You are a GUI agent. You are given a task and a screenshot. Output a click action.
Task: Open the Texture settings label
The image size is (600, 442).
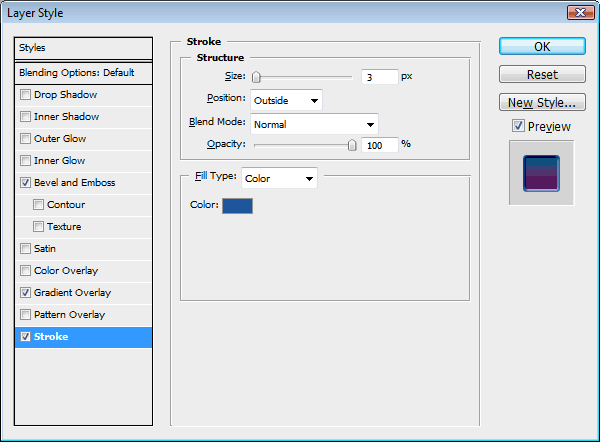pos(64,227)
